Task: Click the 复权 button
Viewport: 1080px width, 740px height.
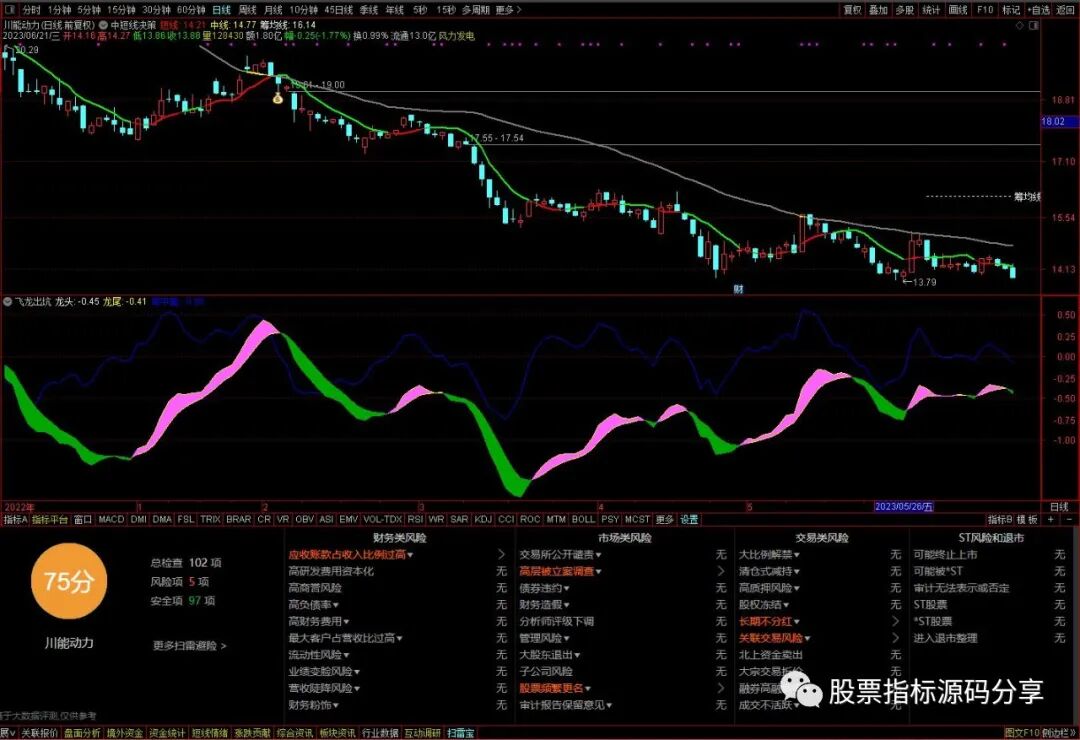Action: [853, 10]
